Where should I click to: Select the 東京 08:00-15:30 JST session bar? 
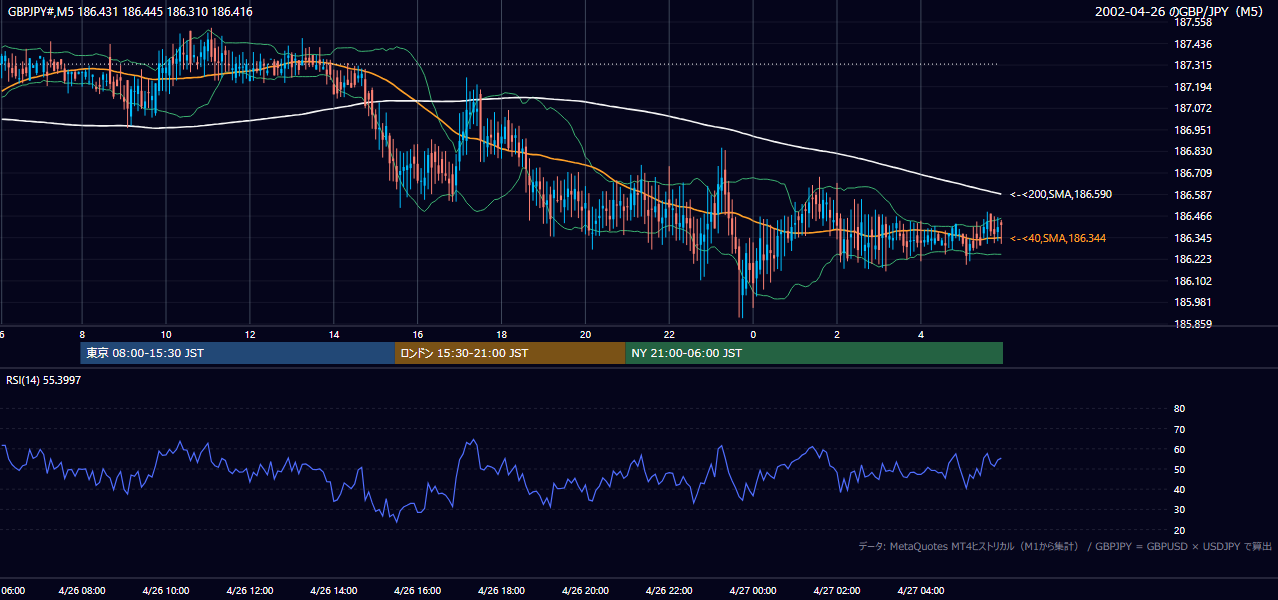238,353
